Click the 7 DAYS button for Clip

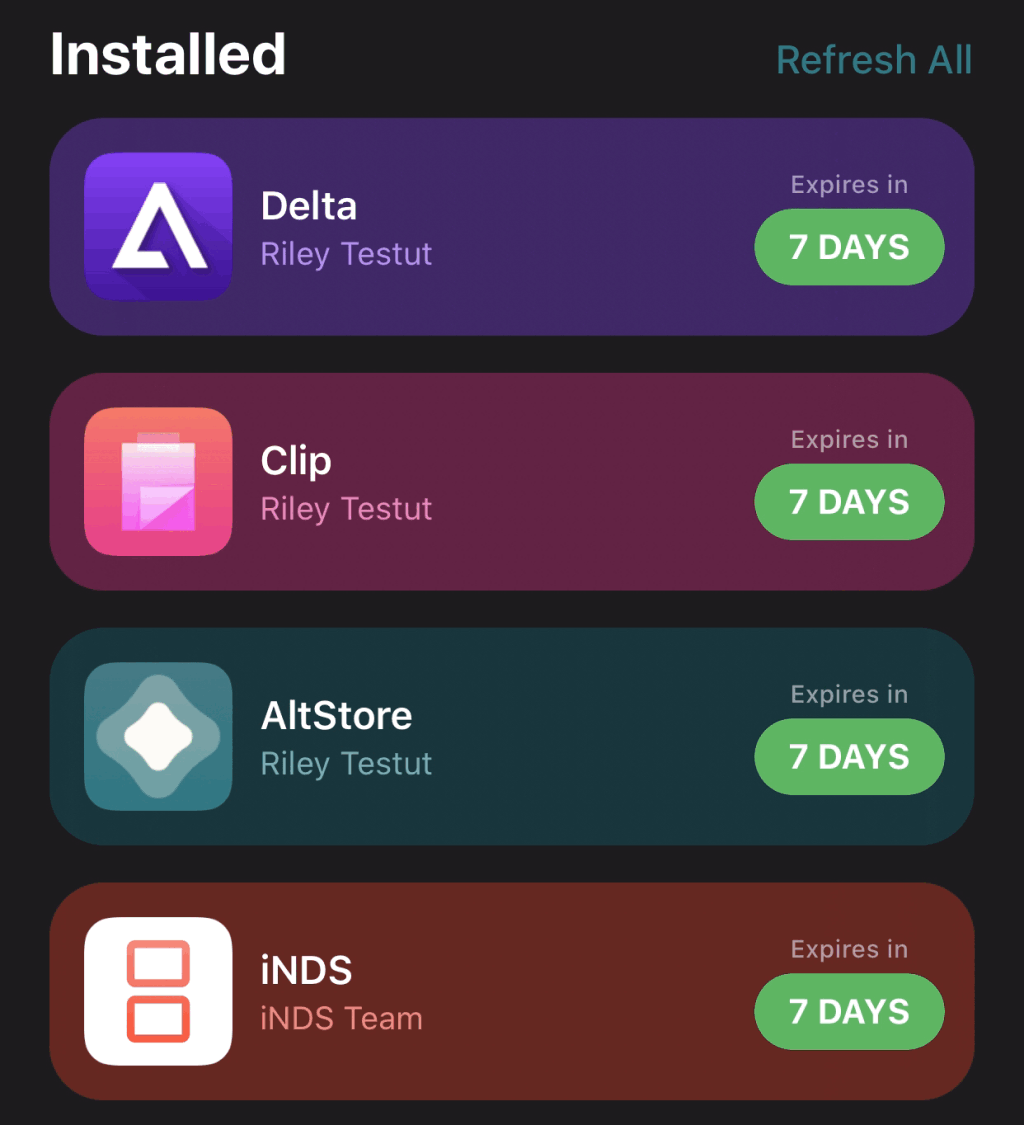pyautogui.click(x=849, y=502)
